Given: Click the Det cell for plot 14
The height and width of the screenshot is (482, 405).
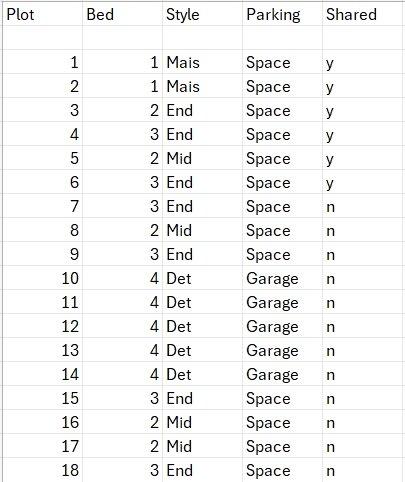Looking at the screenshot, I should 203,374.
